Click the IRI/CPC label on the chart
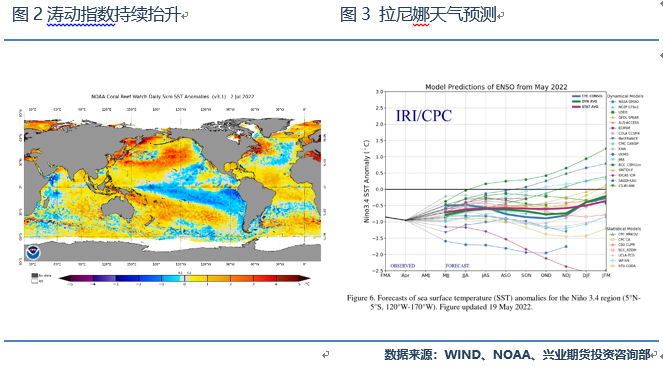The image size is (663, 368). [x=424, y=115]
